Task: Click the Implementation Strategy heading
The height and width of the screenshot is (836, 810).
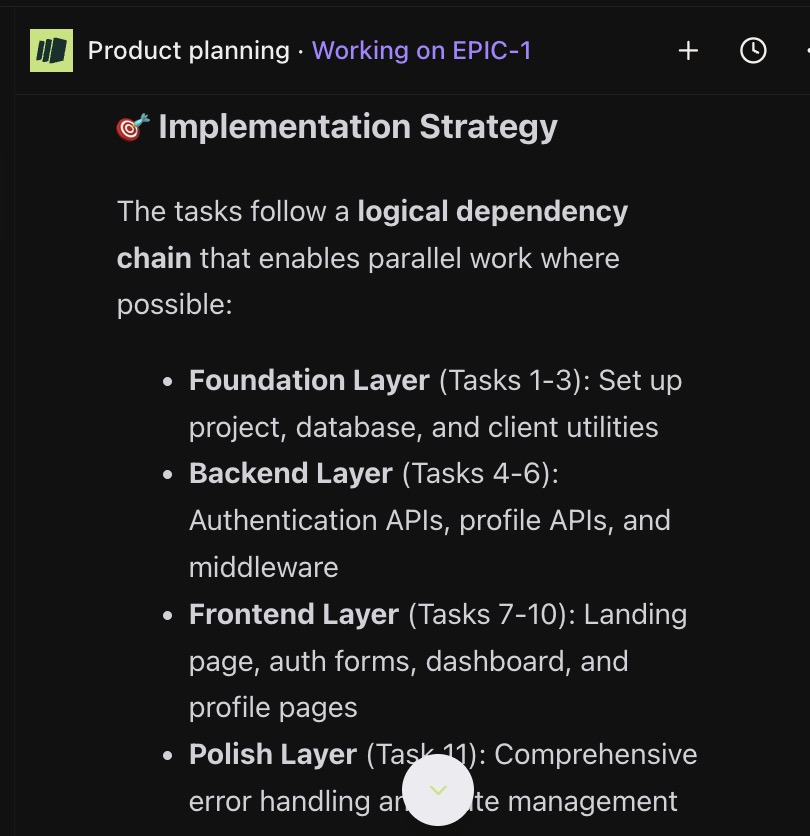Action: click(358, 126)
